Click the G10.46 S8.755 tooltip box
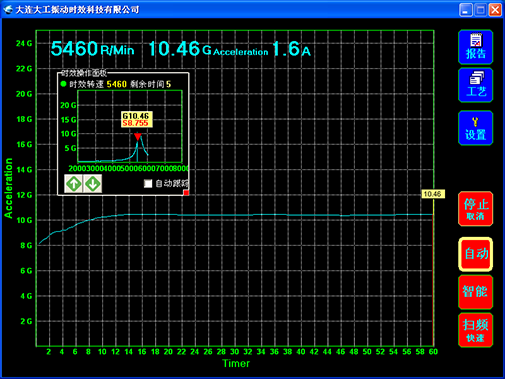 pos(137,120)
